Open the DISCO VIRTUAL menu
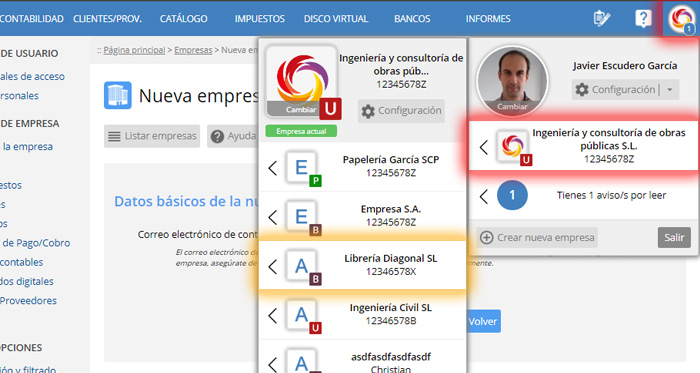Image resolution: width=700 pixels, height=373 pixels. click(x=336, y=19)
